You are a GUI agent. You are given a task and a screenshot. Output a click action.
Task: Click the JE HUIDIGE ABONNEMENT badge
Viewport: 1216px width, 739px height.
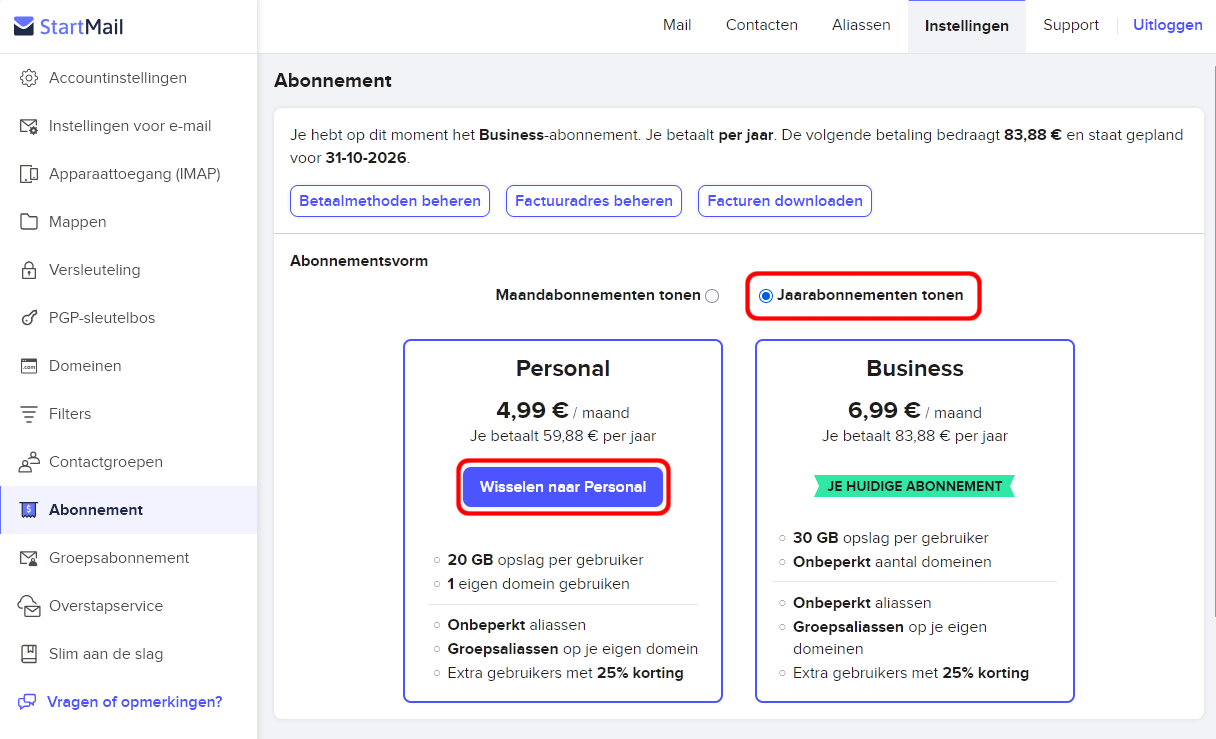tap(915, 486)
